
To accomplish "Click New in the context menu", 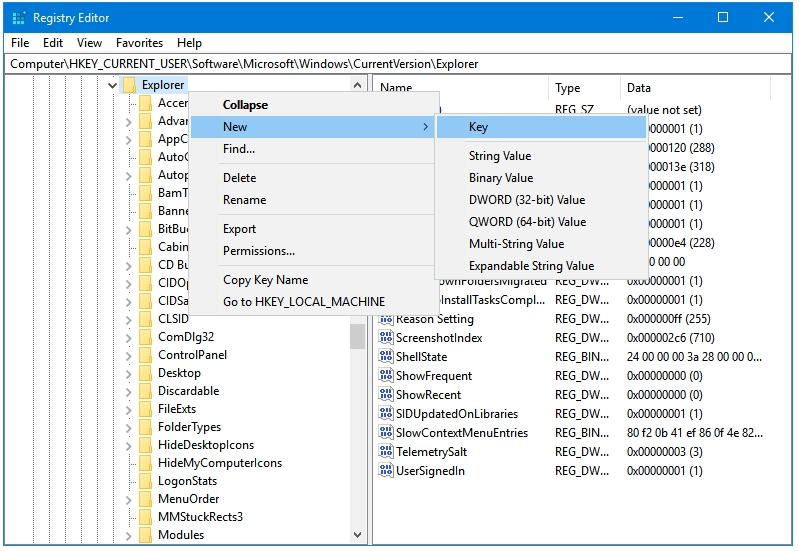I will (x=312, y=127).
